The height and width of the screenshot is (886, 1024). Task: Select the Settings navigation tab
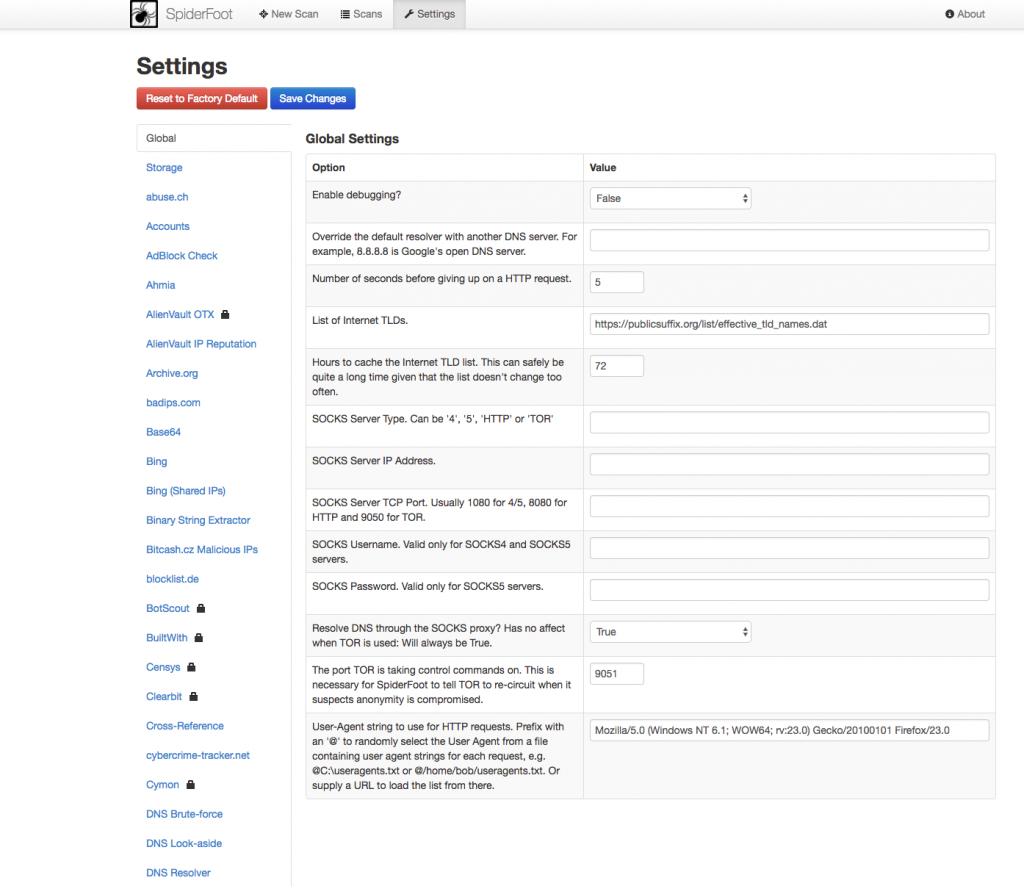(x=430, y=14)
